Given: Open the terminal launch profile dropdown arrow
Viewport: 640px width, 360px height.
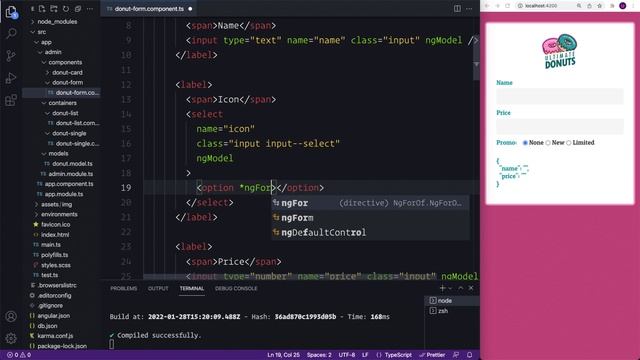Looking at the screenshot, I should (x=450, y=288).
